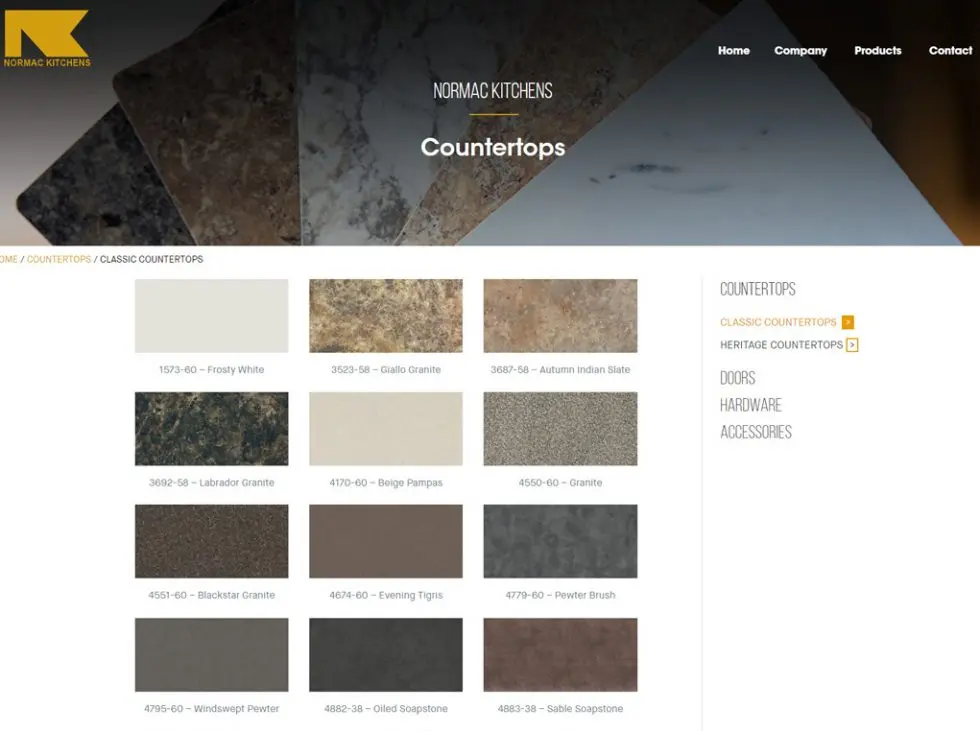Open the Hardware category in the sidebar
This screenshot has height=731, width=980.
751,405
